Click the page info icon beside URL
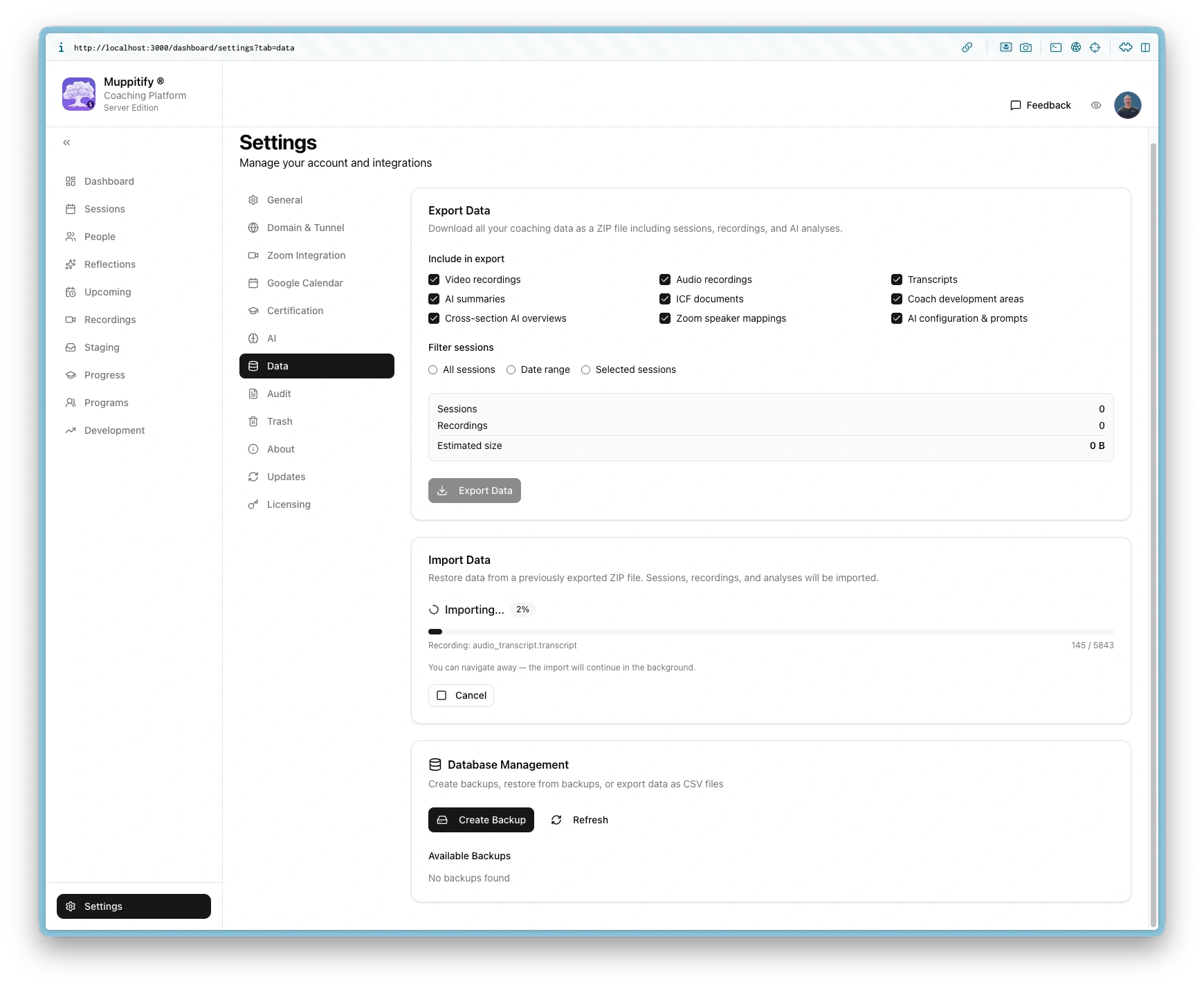This screenshot has height=988, width=1204. 61,48
